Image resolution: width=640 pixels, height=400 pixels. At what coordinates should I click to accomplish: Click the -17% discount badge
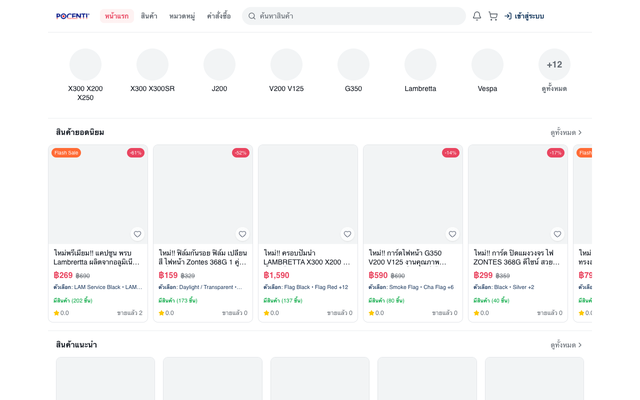pos(556,153)
